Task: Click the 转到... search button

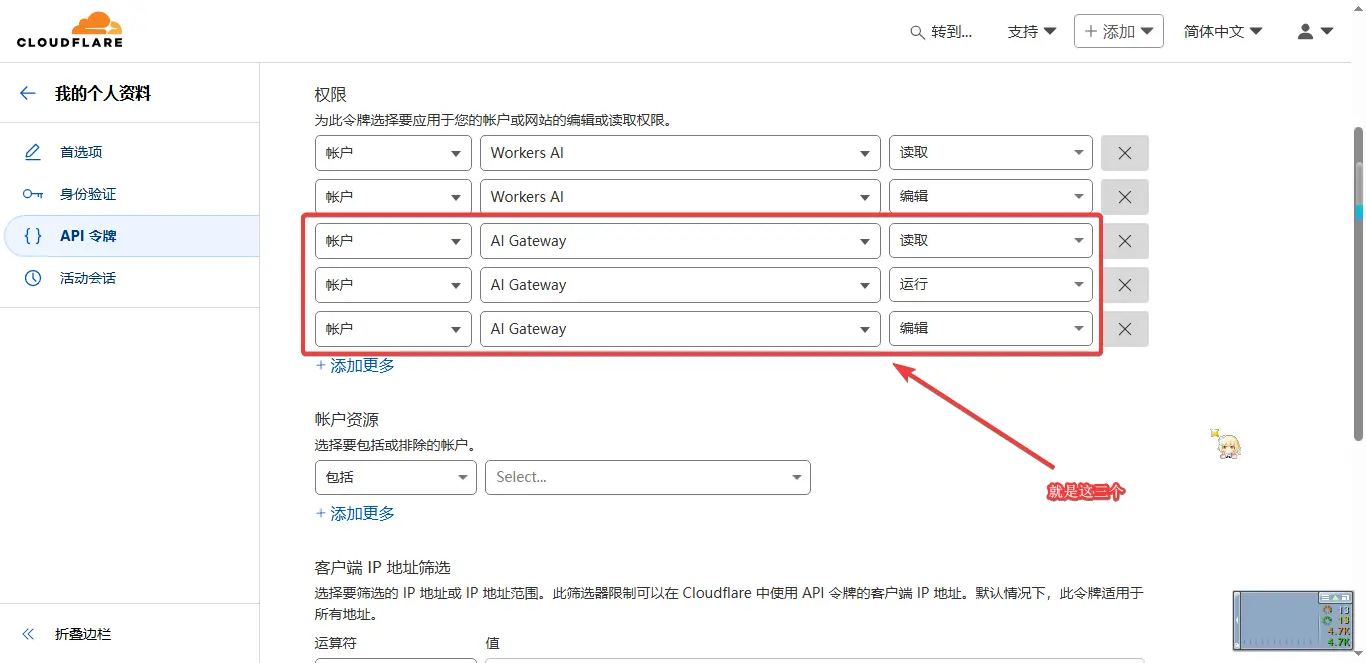Action: click(x=942, y=32)
